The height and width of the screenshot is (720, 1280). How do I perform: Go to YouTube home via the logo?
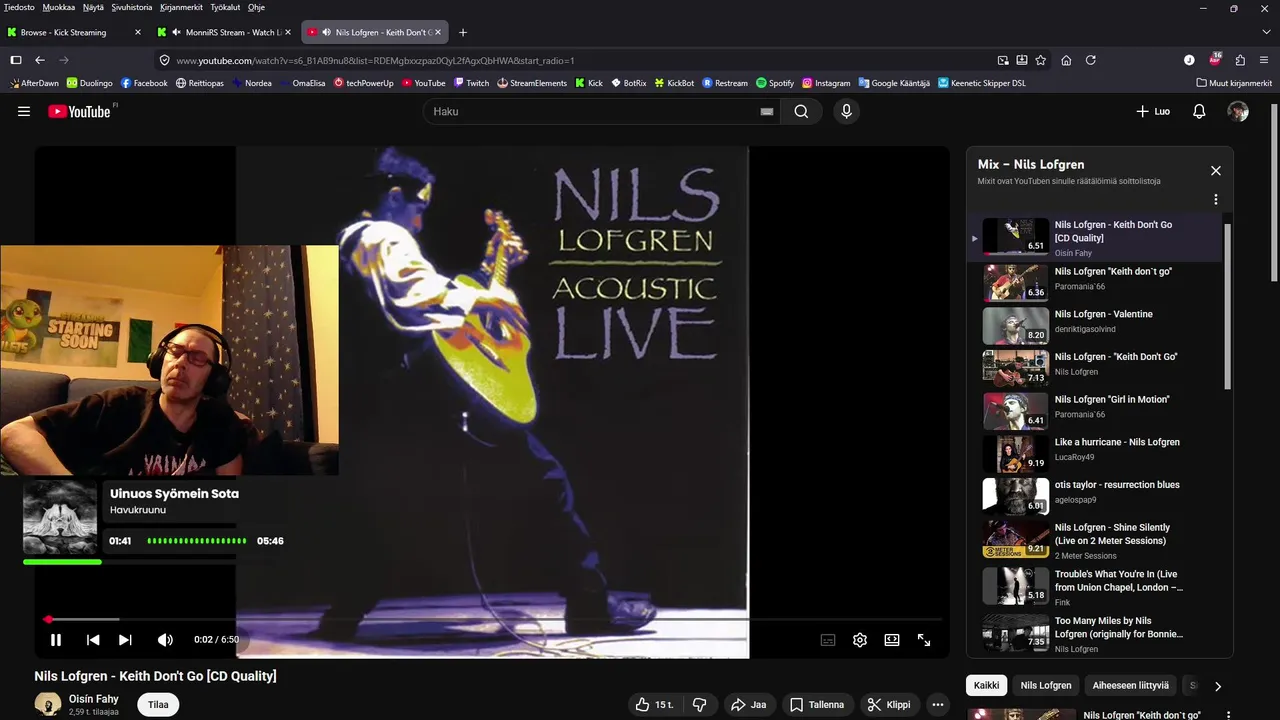click(79, 111)
